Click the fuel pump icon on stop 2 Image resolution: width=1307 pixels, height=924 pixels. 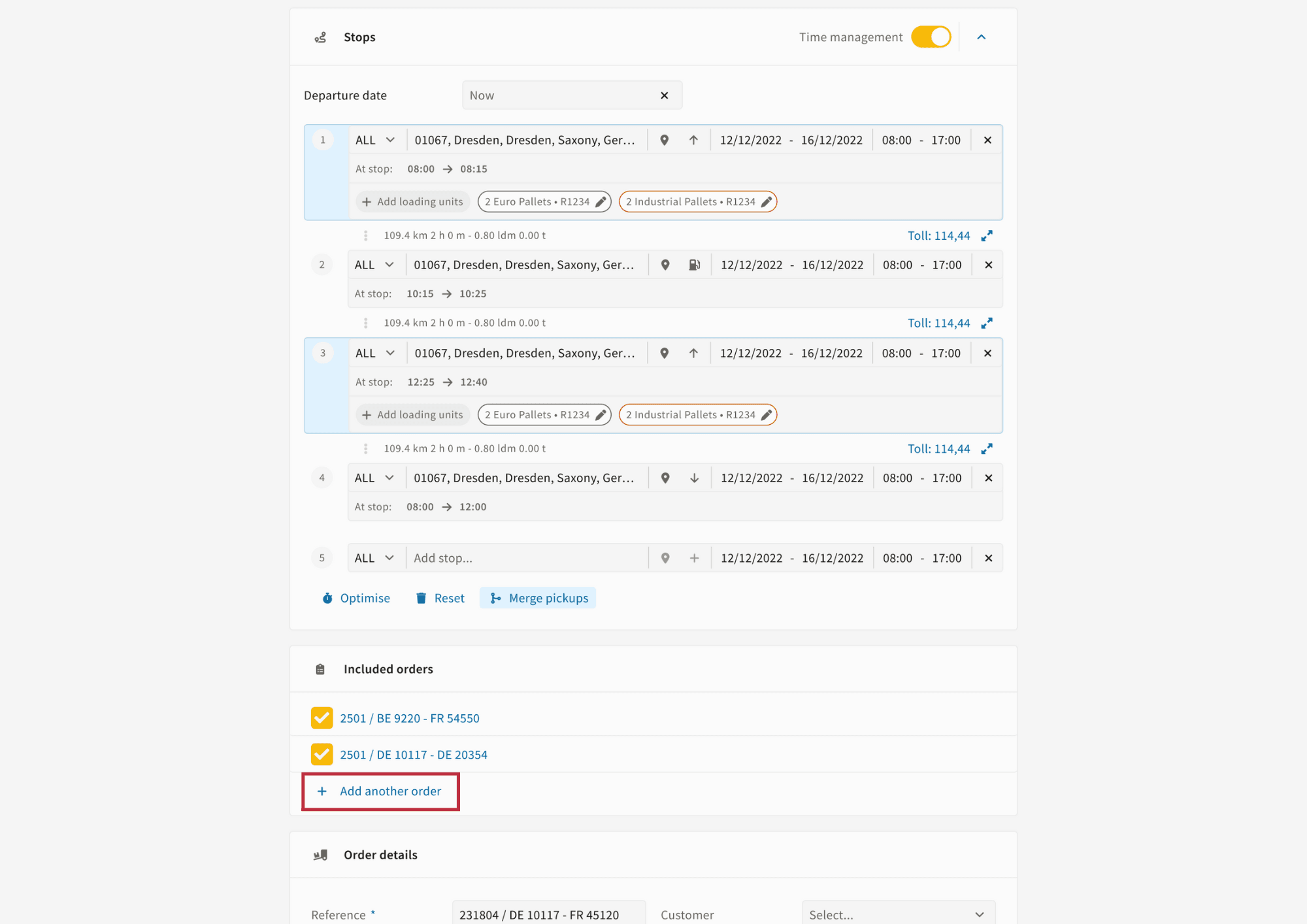(x=694, y=265)
